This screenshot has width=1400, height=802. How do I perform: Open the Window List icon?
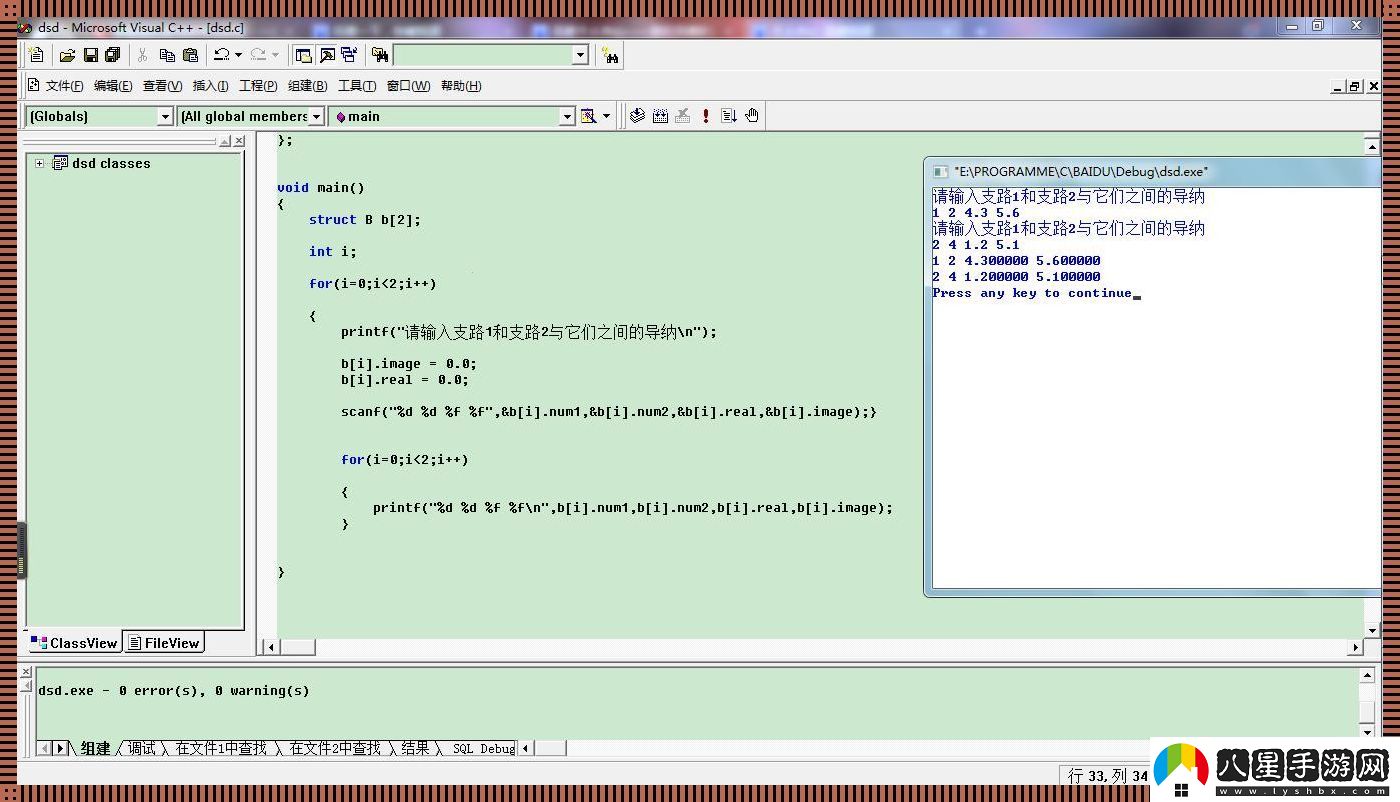[x=349, y=55]
